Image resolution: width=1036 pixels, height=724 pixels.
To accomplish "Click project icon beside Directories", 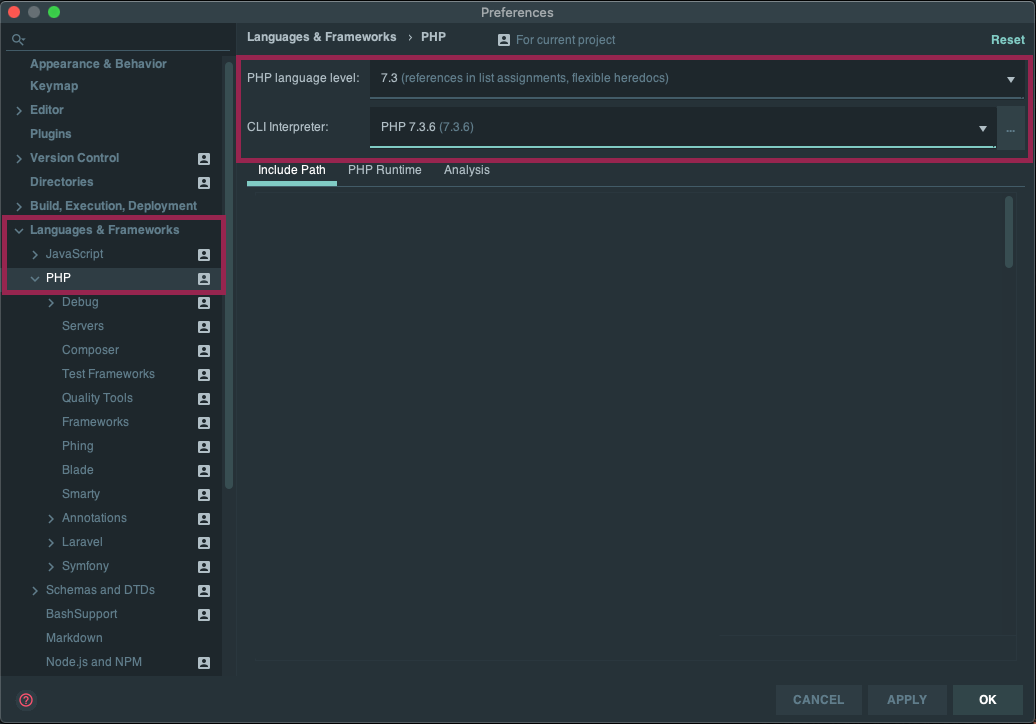I will [204, 182].
